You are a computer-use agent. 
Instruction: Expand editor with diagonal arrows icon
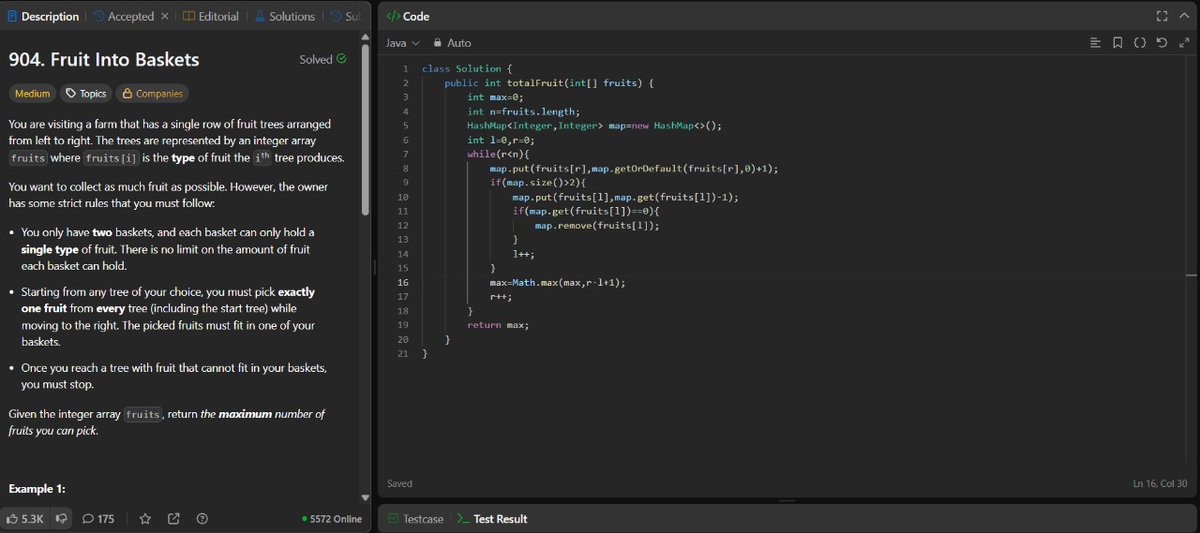[1183, 43]
